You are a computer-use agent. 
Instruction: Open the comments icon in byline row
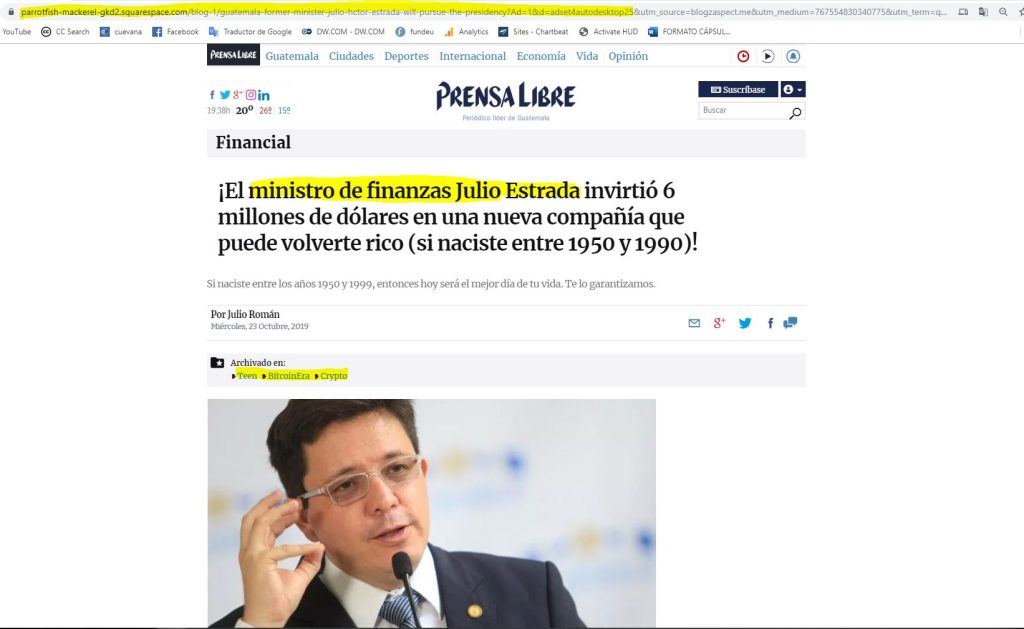click(x=790, y=323)
